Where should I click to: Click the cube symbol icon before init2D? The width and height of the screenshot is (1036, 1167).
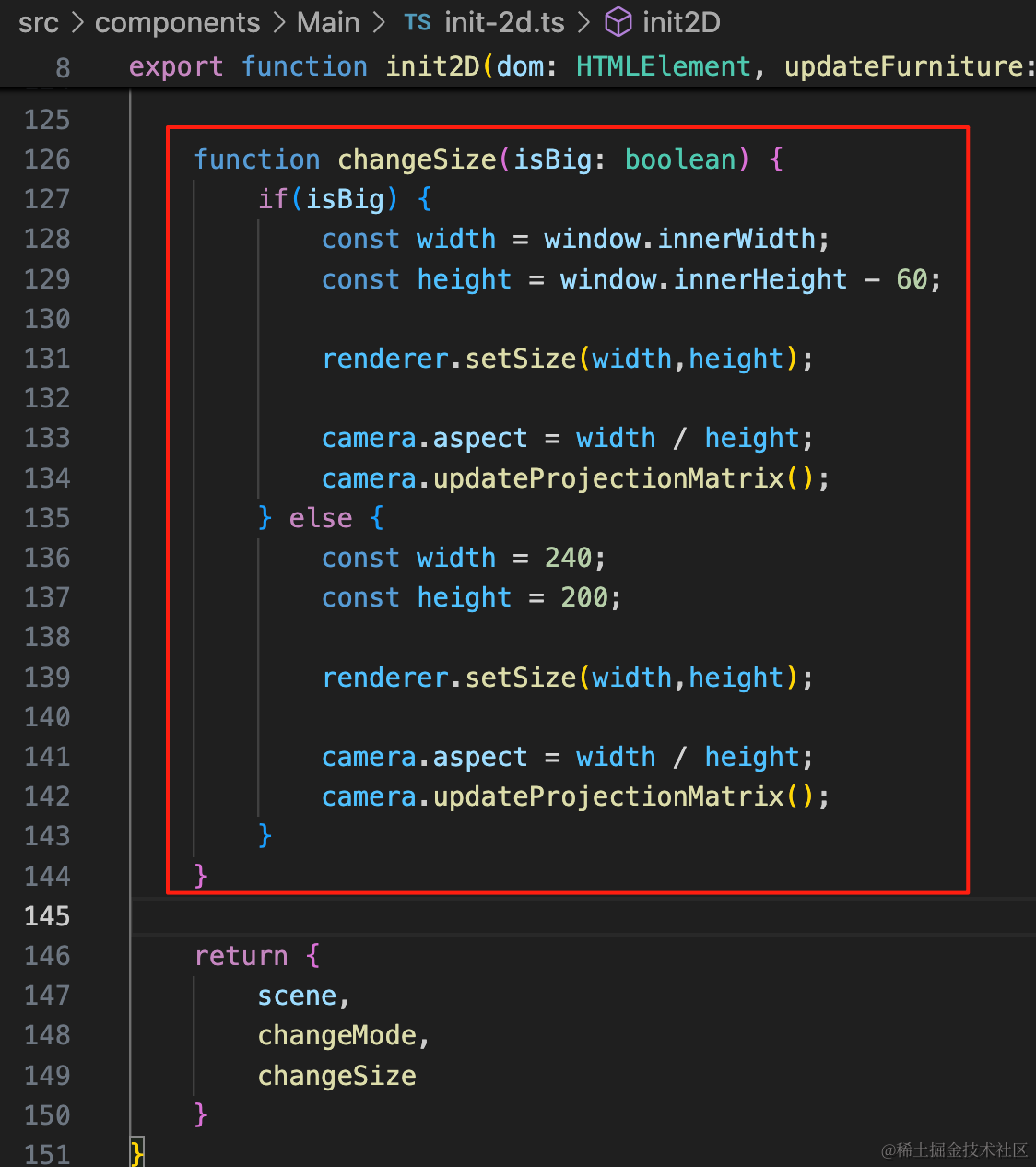pyautogui.click(x=618, y=22)
